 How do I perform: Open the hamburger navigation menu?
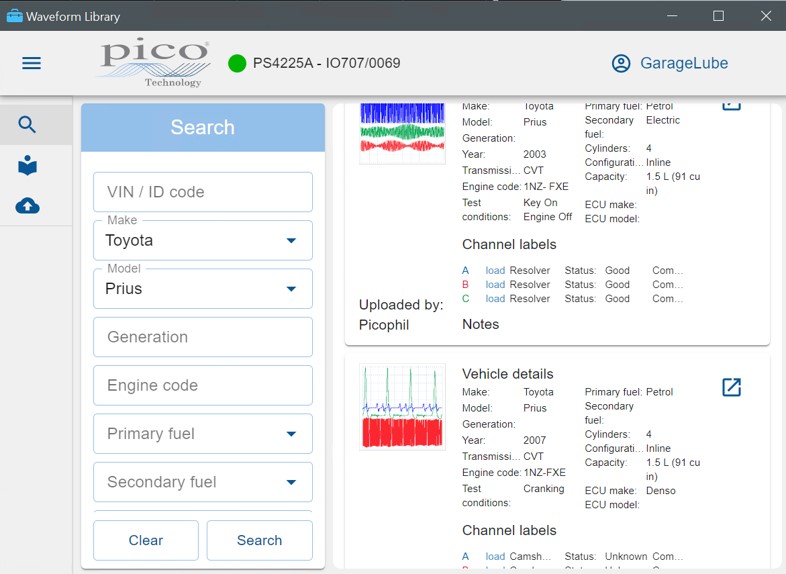(31, 63)
